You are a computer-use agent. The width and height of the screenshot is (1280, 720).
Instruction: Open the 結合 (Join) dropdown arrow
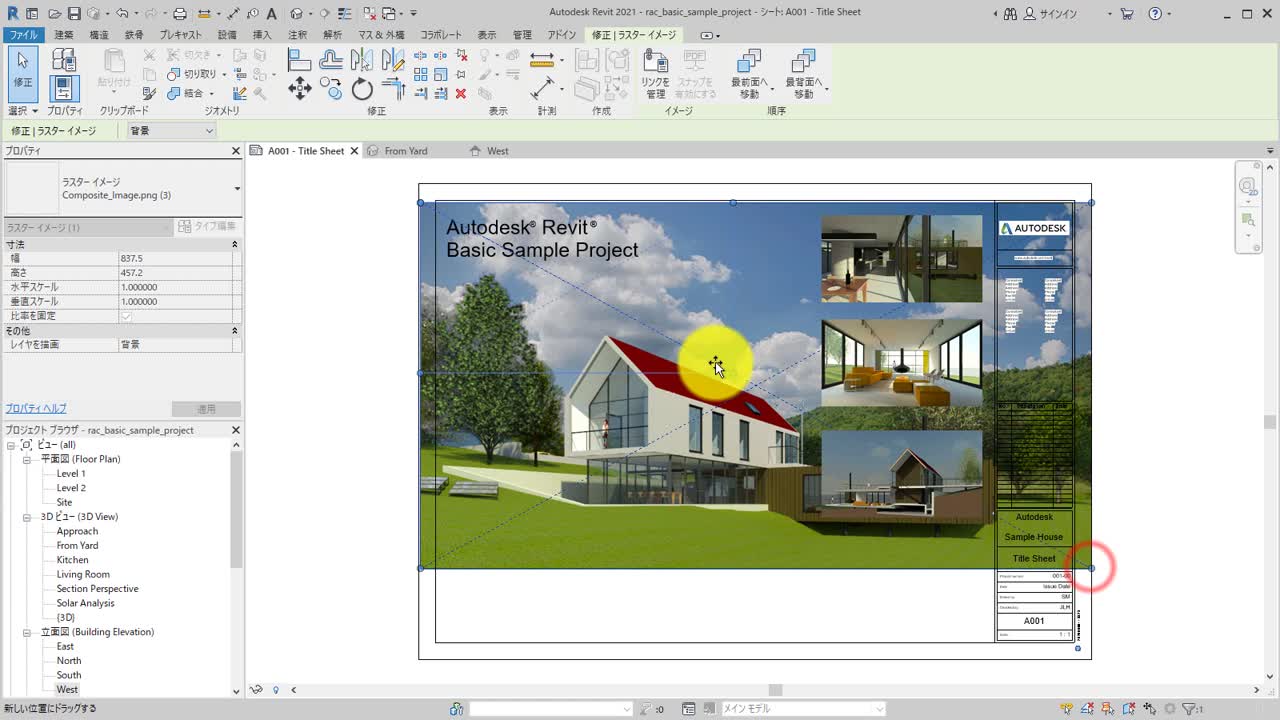(x=213, y=93)
